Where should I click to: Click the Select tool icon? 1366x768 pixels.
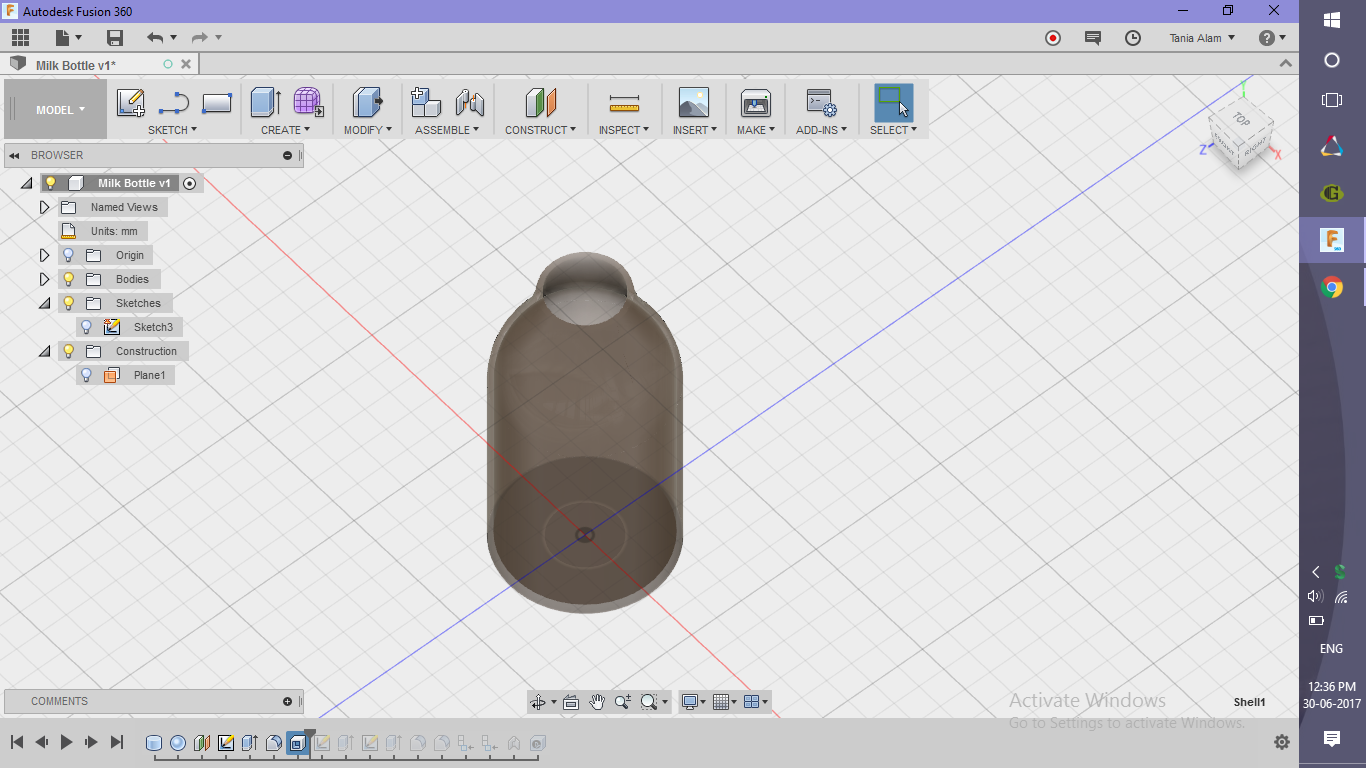(893, 103)
